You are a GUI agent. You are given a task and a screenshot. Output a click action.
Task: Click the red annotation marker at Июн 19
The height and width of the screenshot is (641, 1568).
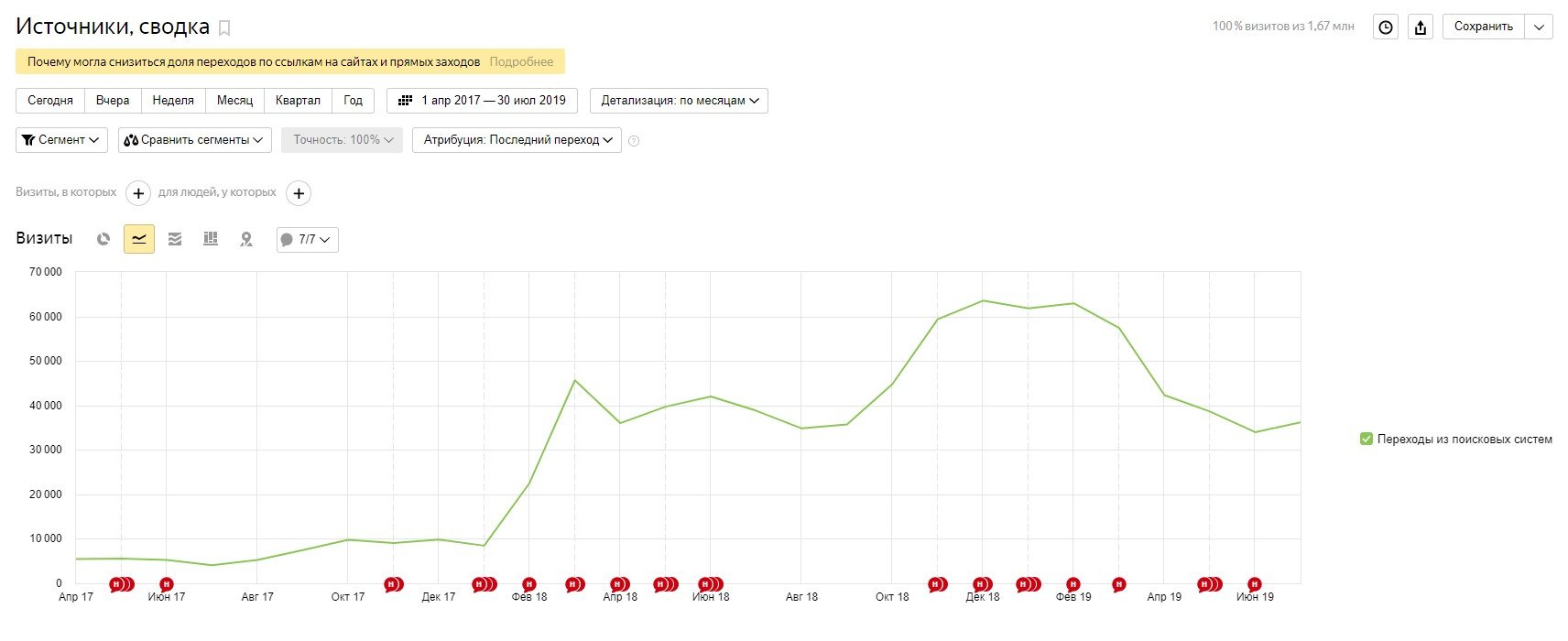tap(1255, 584)
